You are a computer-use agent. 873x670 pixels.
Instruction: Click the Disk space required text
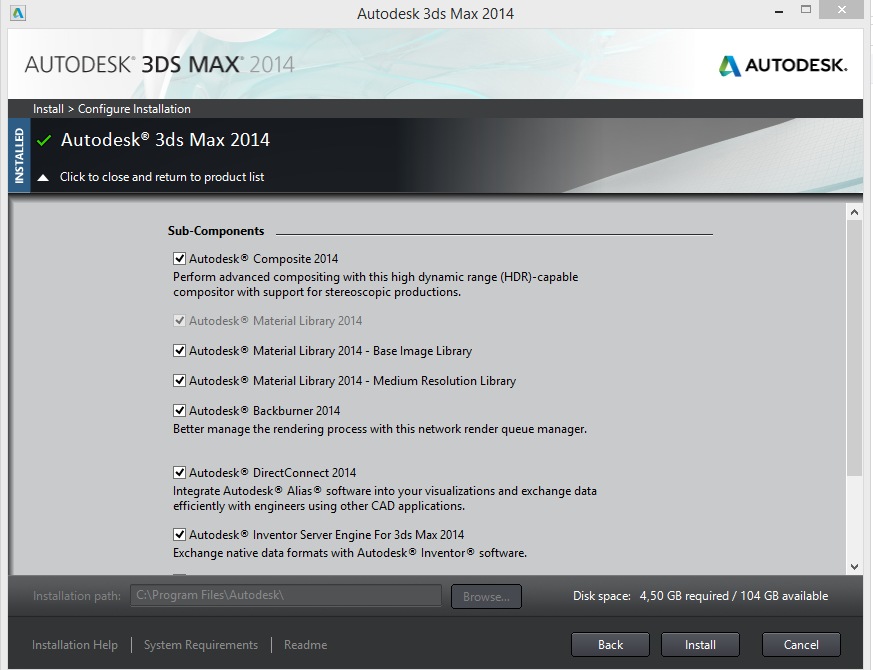click(700, 596)
